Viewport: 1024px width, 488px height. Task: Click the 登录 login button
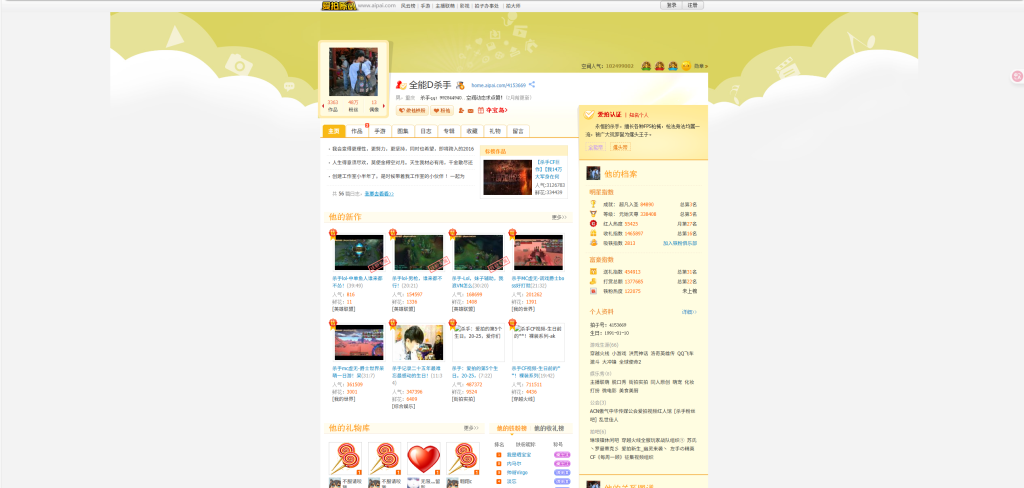point(671,5)
